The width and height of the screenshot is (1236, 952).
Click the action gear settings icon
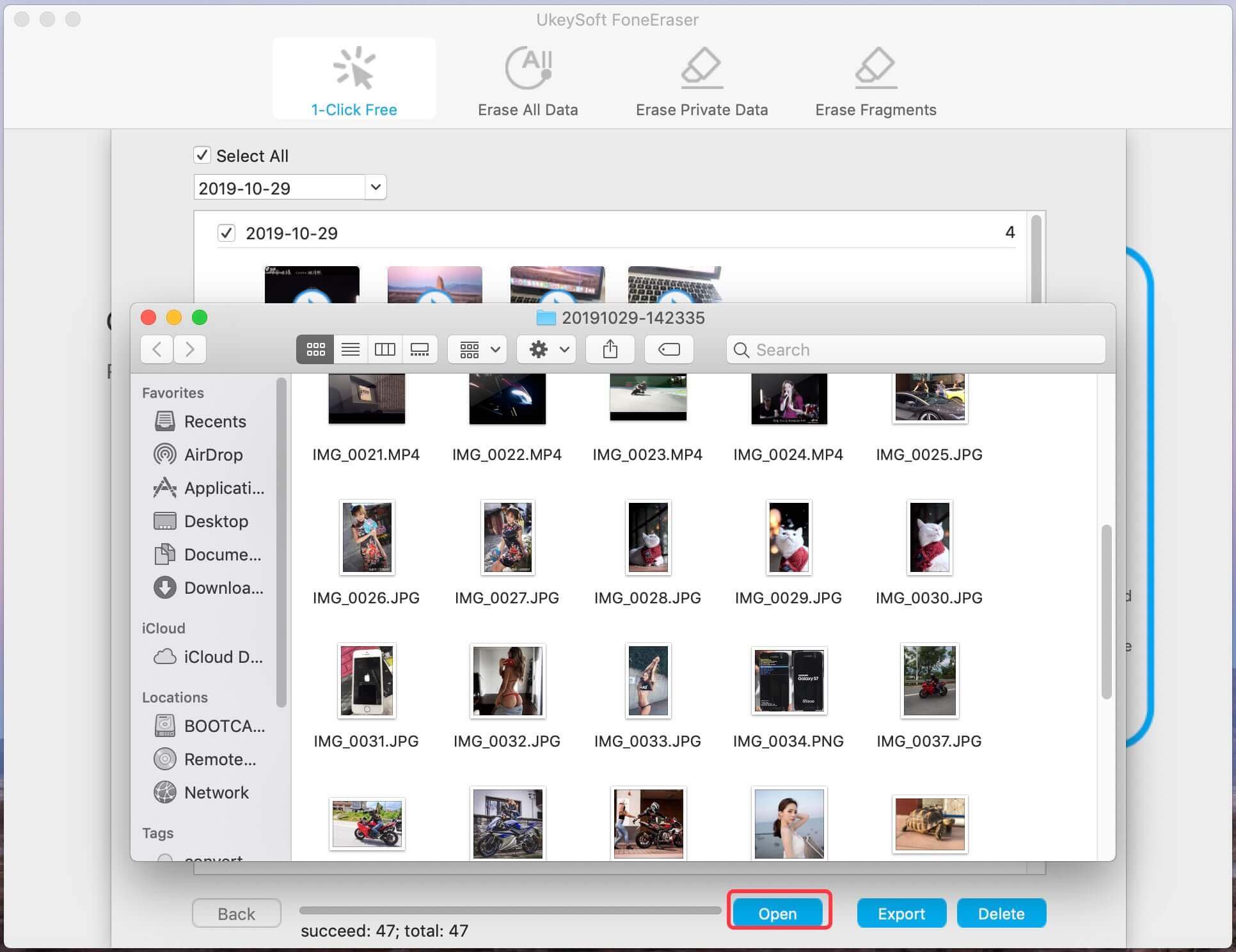[x=540, y=349]
